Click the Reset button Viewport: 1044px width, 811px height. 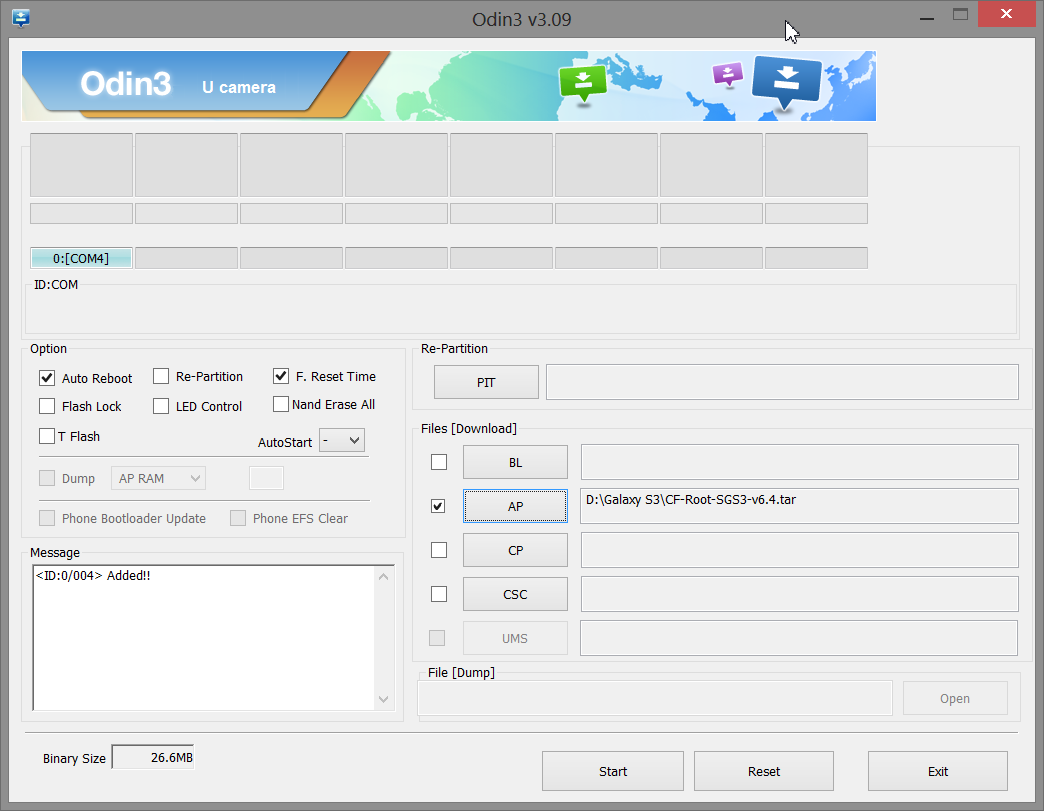(763, 771)
